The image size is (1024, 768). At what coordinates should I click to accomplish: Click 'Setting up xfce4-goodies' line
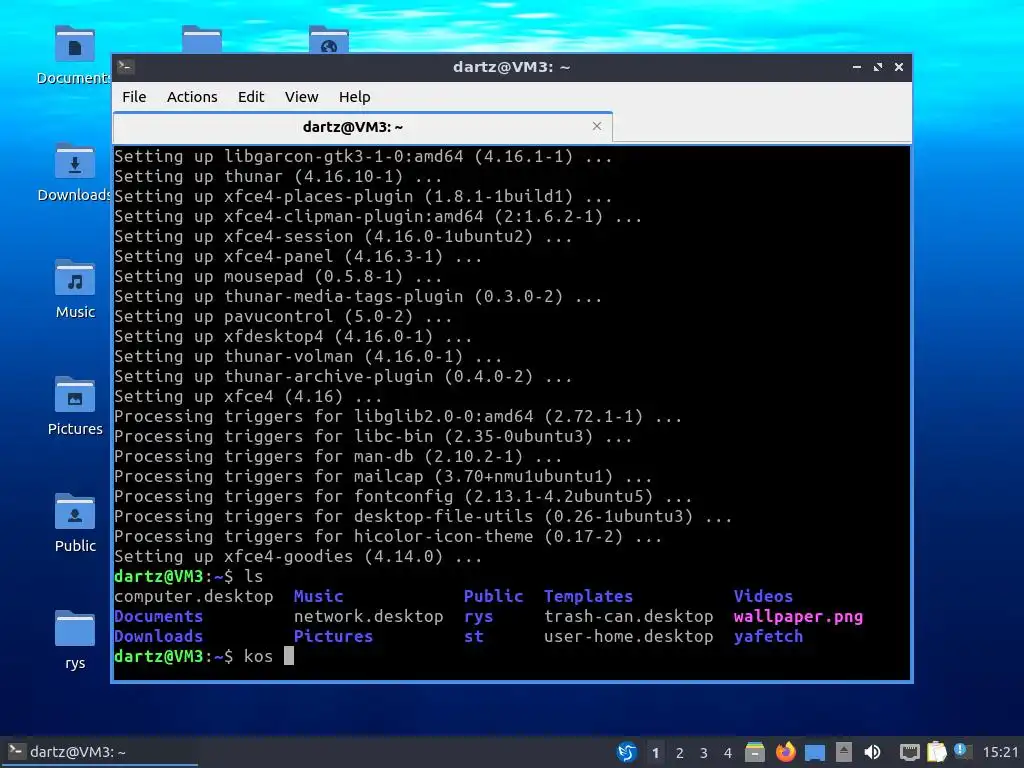(298, 556)
